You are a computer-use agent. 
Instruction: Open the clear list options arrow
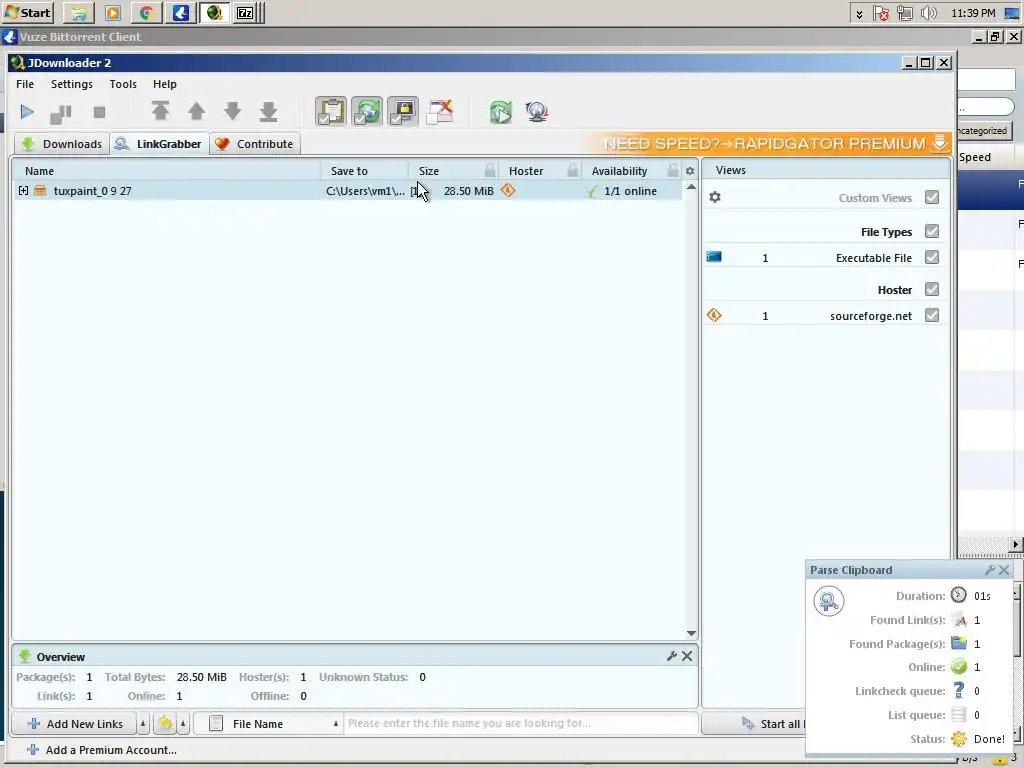[184, 724]
